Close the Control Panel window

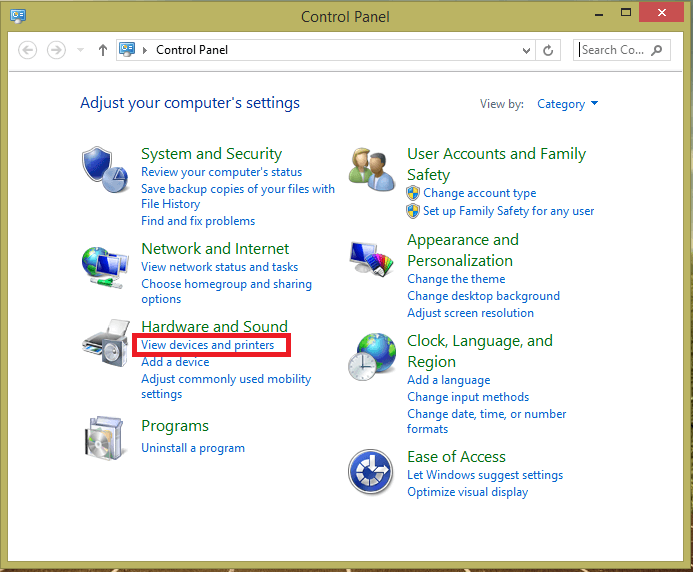pos(662,12)
